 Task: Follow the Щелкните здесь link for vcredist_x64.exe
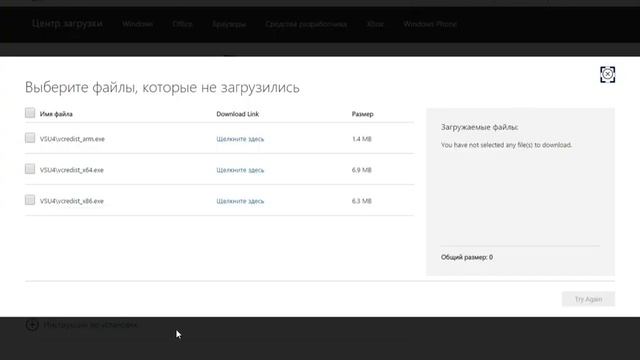click(x=240, y=170)
